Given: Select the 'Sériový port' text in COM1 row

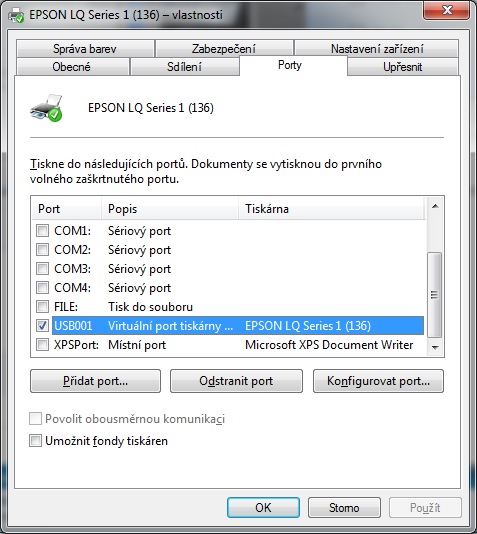Looking at the screenshot, I should point(140,231).
